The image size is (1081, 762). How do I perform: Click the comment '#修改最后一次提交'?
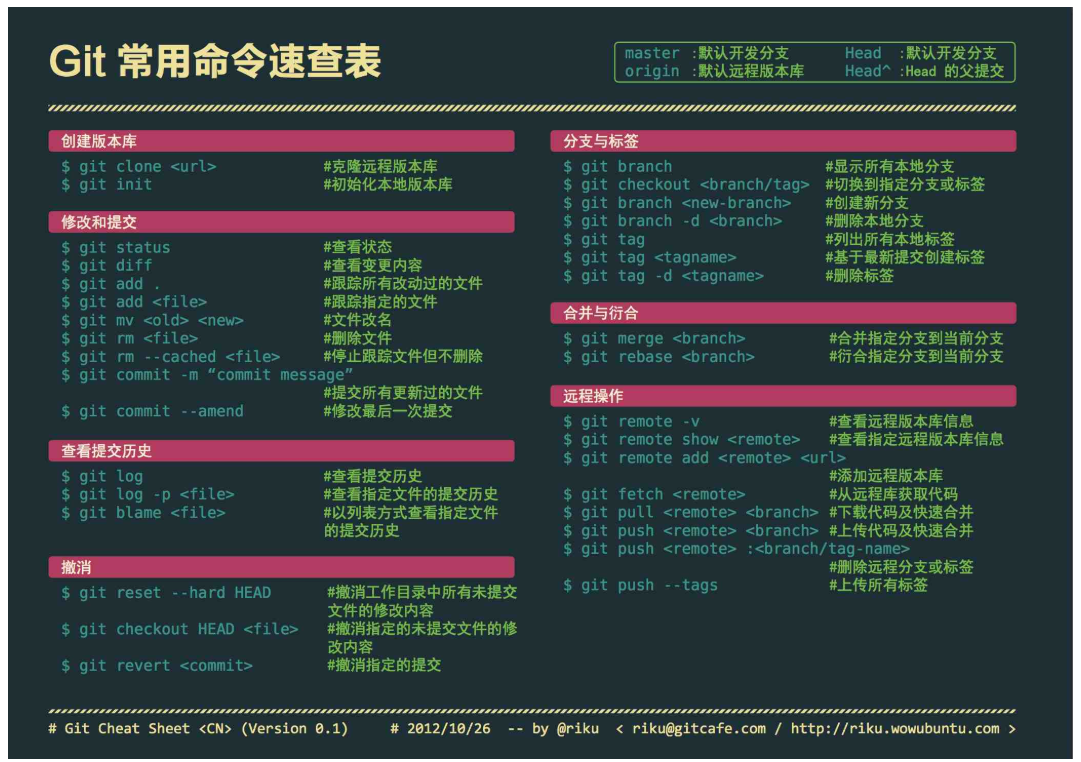click(388, 412)
